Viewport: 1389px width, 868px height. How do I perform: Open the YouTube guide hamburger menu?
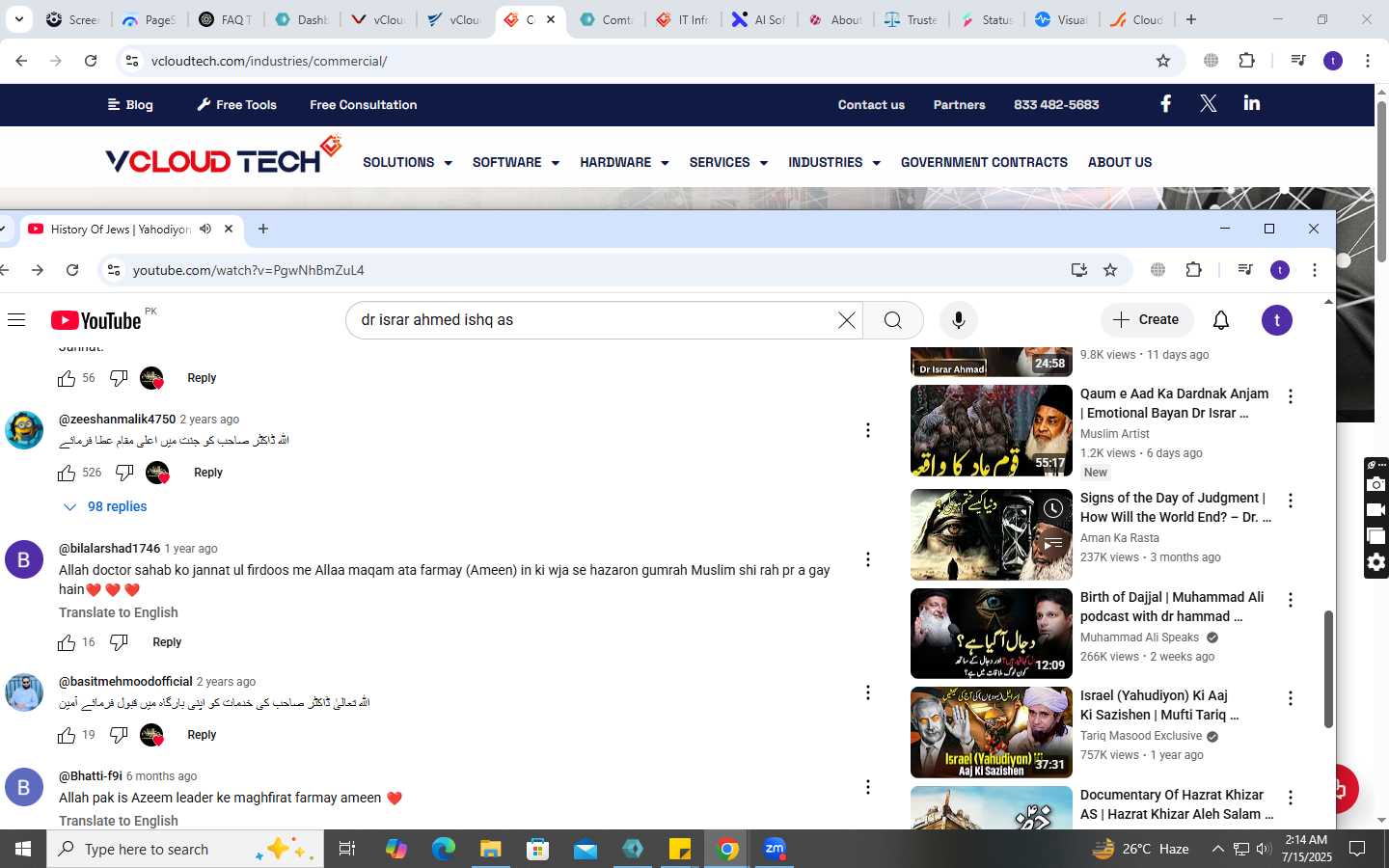click(x=16, y=320)
